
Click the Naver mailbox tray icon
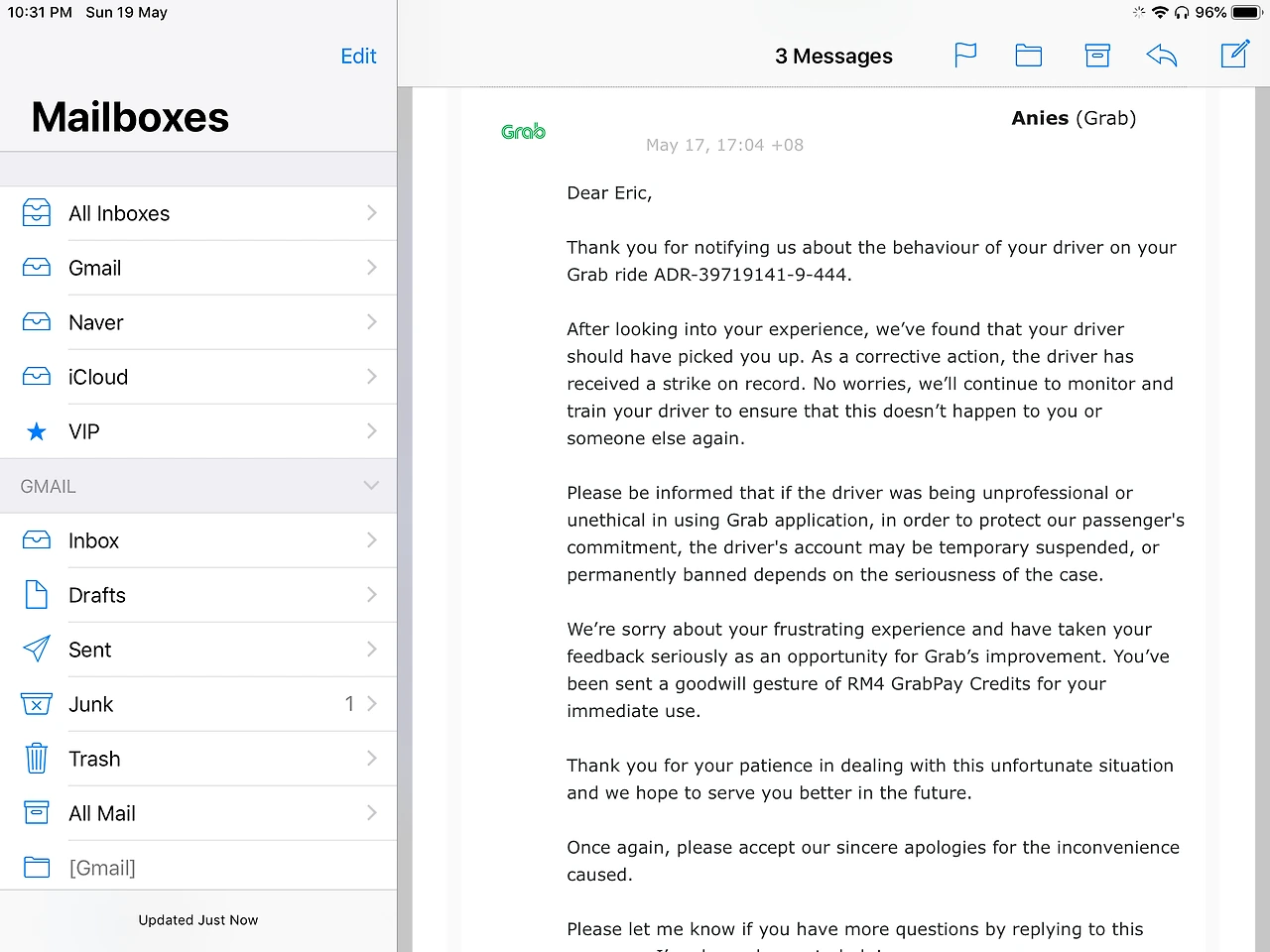pos(37,322)
